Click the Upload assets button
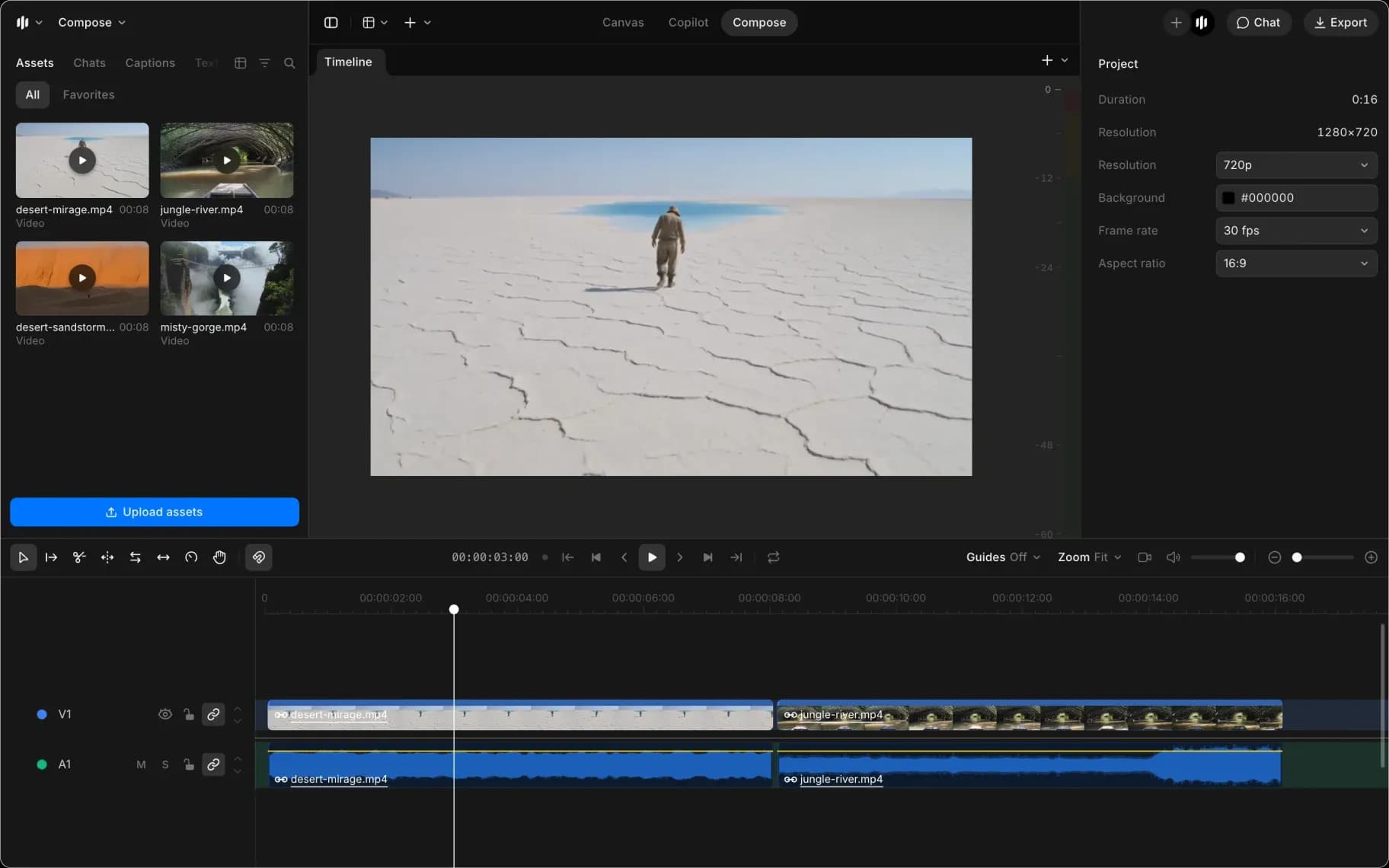The height and width of the screenshot is (868, 1389). pos(155,512)
